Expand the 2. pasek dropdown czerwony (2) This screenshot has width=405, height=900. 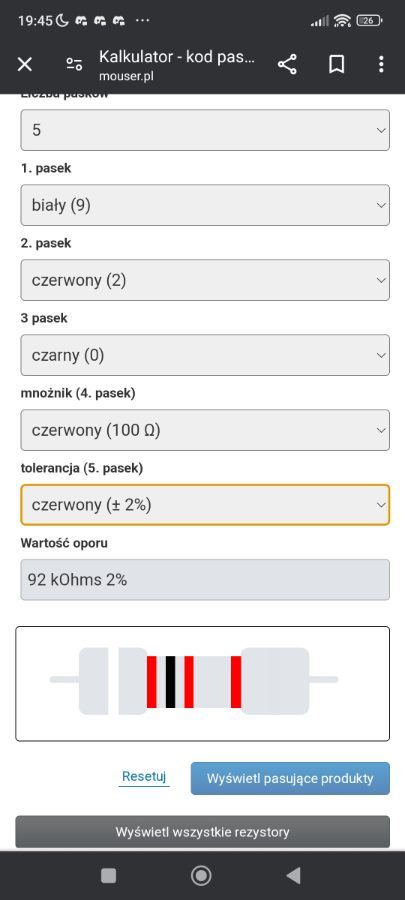205,280
